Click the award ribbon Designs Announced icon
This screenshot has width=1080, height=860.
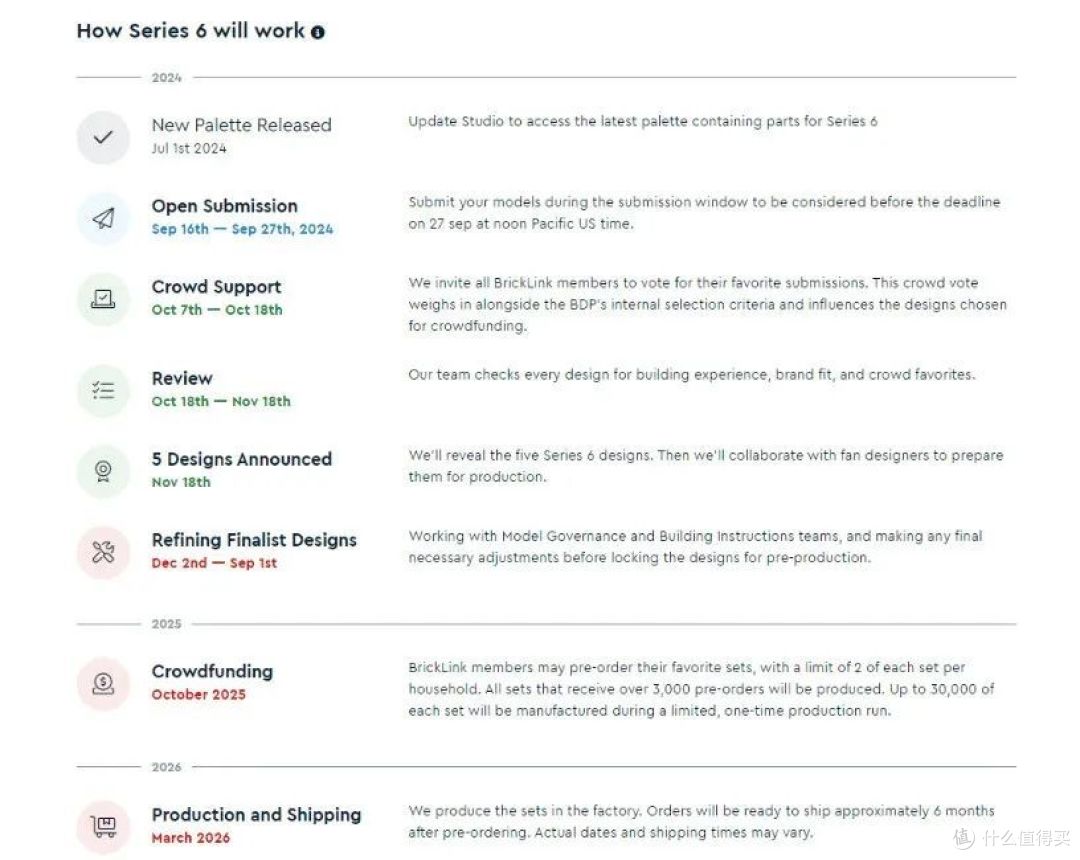click(x=103, y=471)
